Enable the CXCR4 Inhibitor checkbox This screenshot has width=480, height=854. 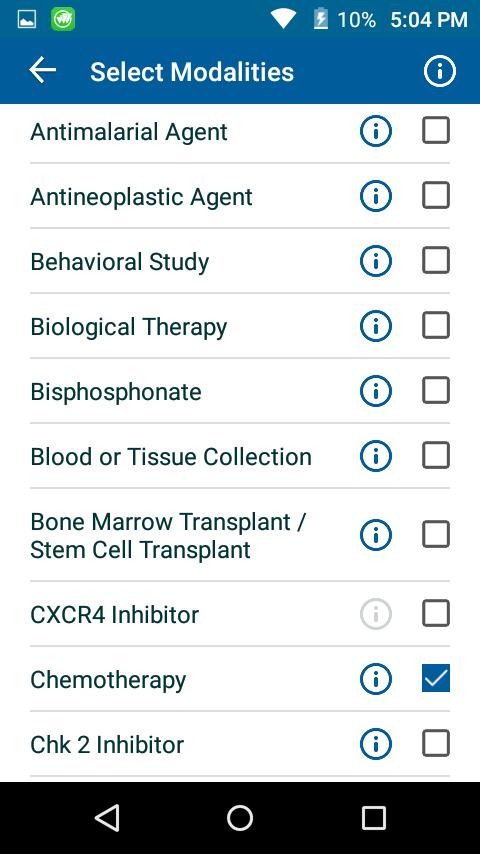(x=436, y=613)
